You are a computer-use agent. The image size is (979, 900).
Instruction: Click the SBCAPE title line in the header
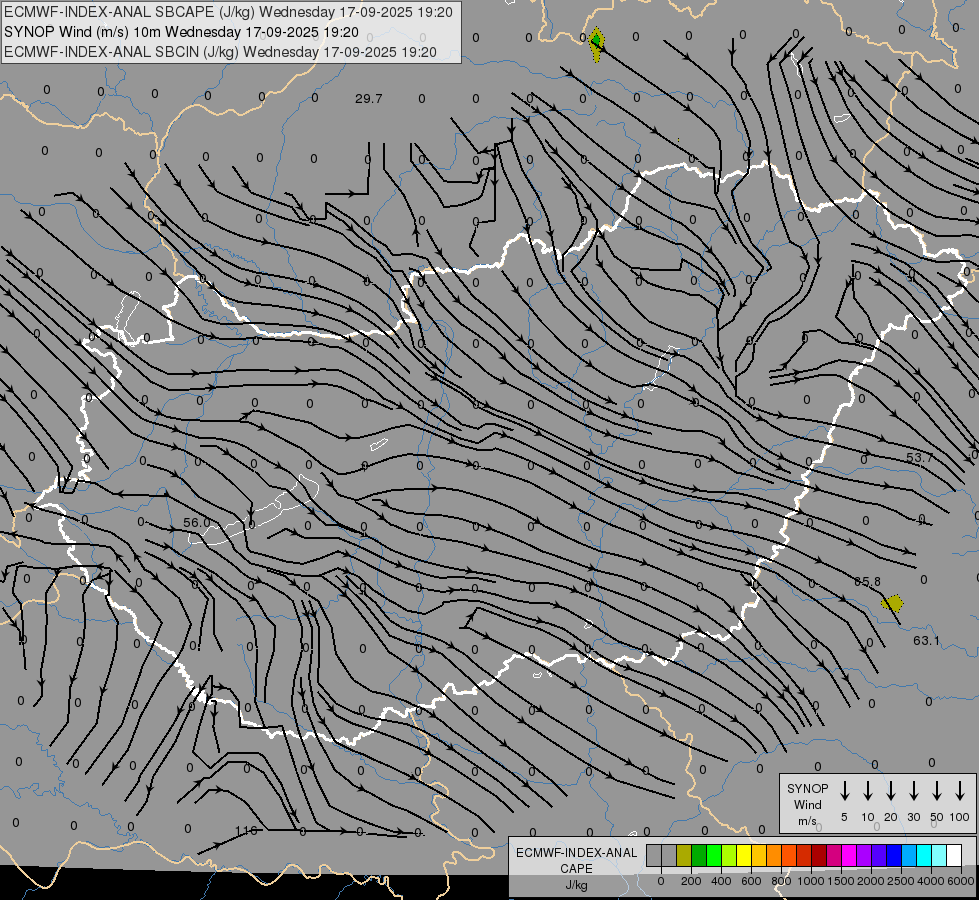pyautogui.click(x=229, y=12)
